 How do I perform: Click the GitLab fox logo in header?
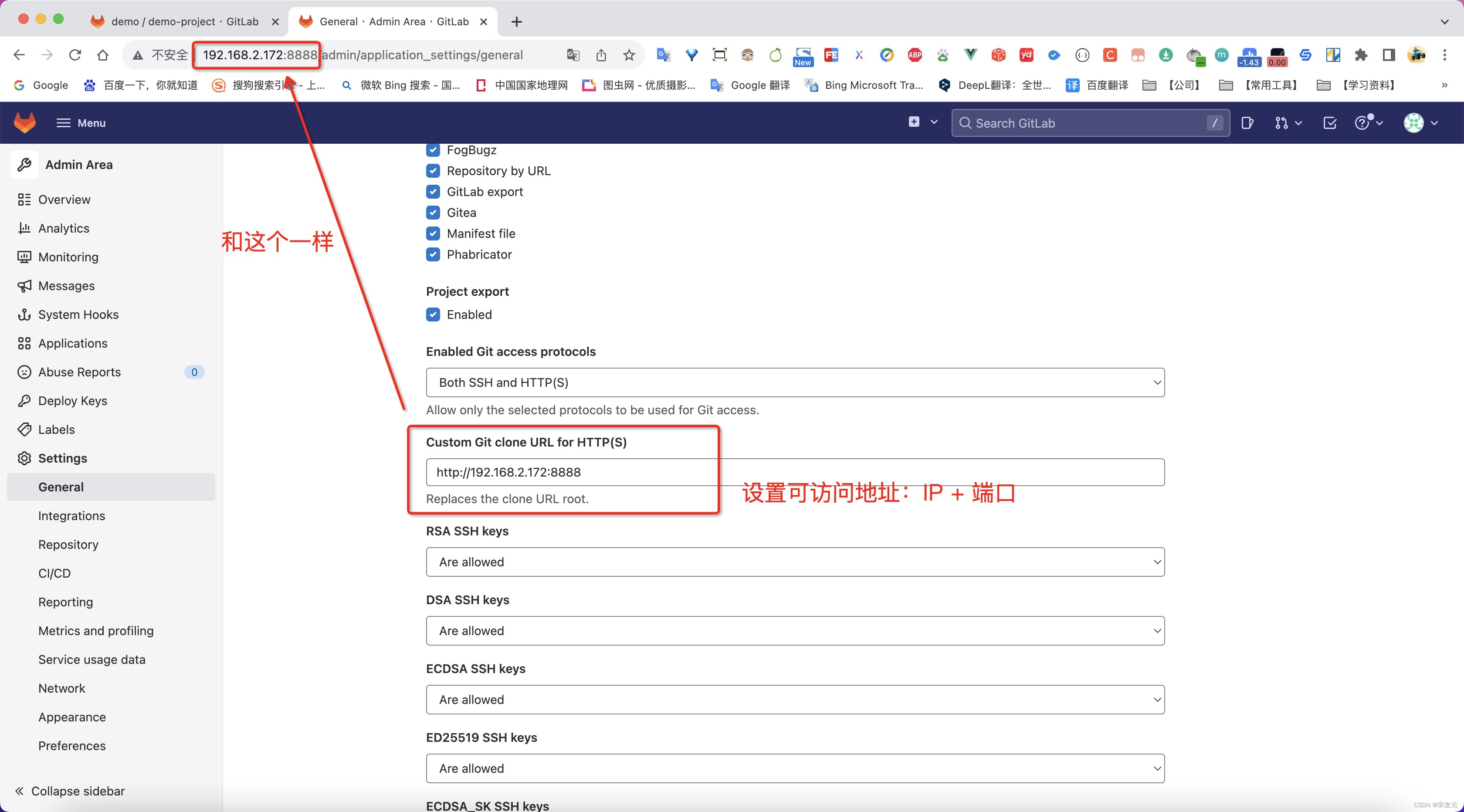[24, 123]
